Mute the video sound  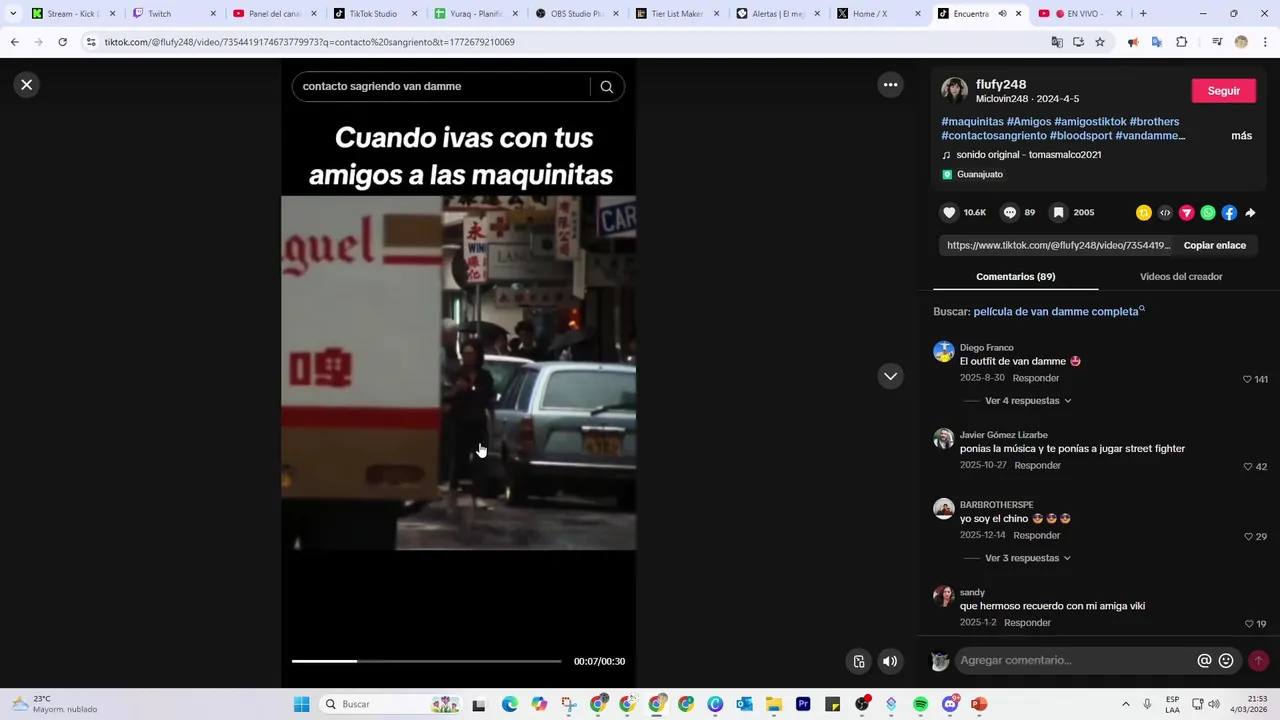(890, 661)
